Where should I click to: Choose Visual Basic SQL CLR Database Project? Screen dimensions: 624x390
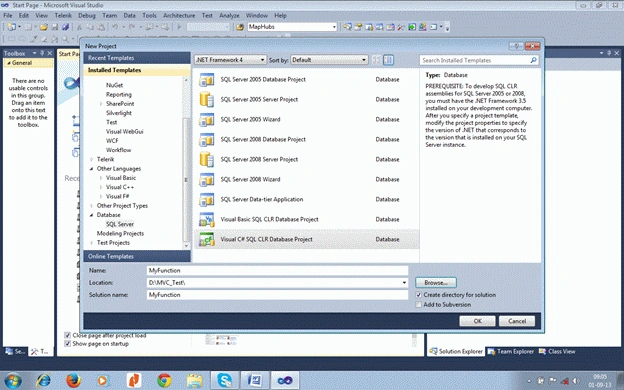point(306,219)
